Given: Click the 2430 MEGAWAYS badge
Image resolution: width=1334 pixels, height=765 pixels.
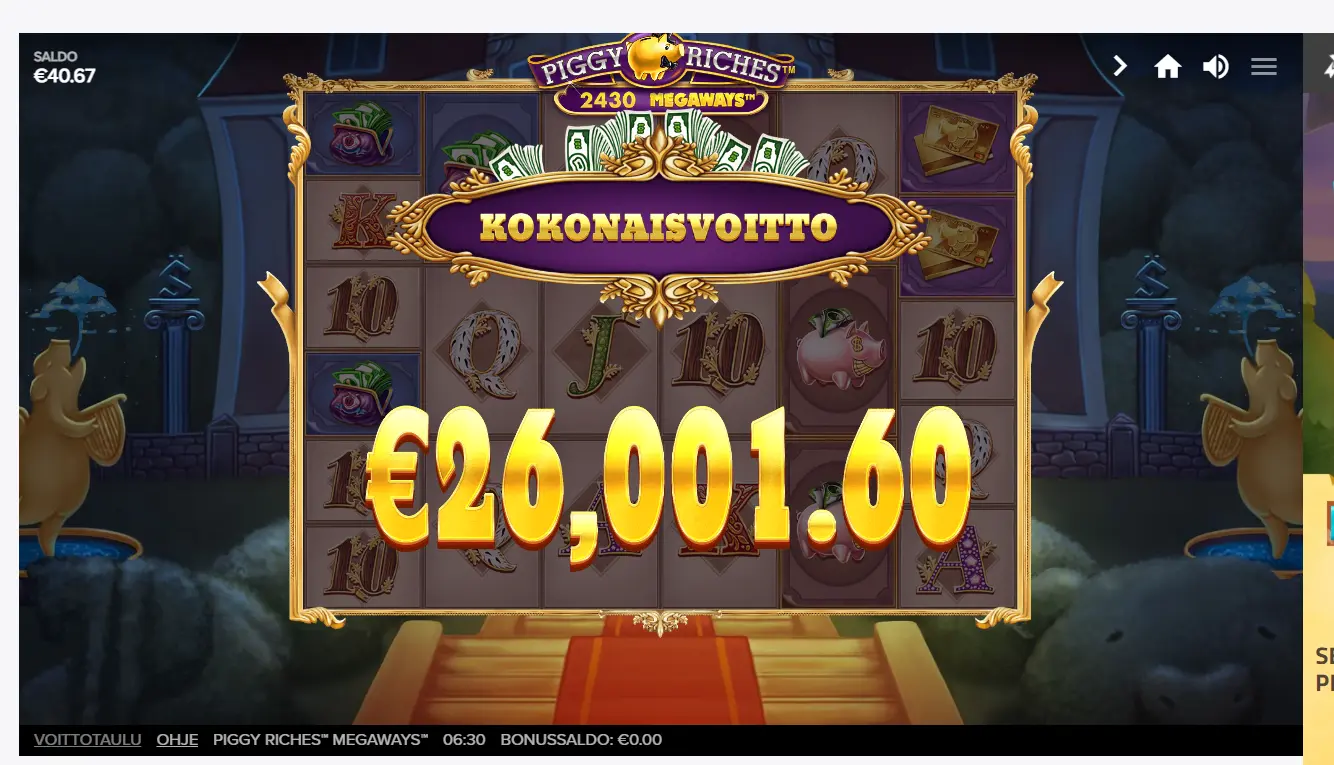Looking at the screenshot, I should 661,100.
